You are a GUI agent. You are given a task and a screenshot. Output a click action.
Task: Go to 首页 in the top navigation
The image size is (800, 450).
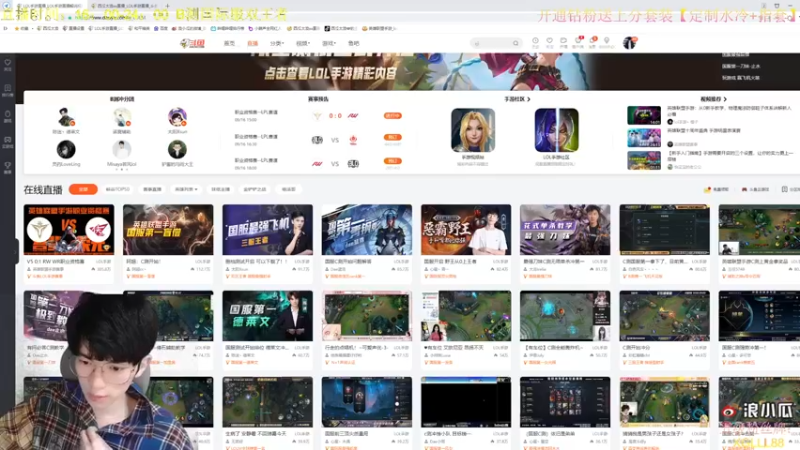click(230, 43)
